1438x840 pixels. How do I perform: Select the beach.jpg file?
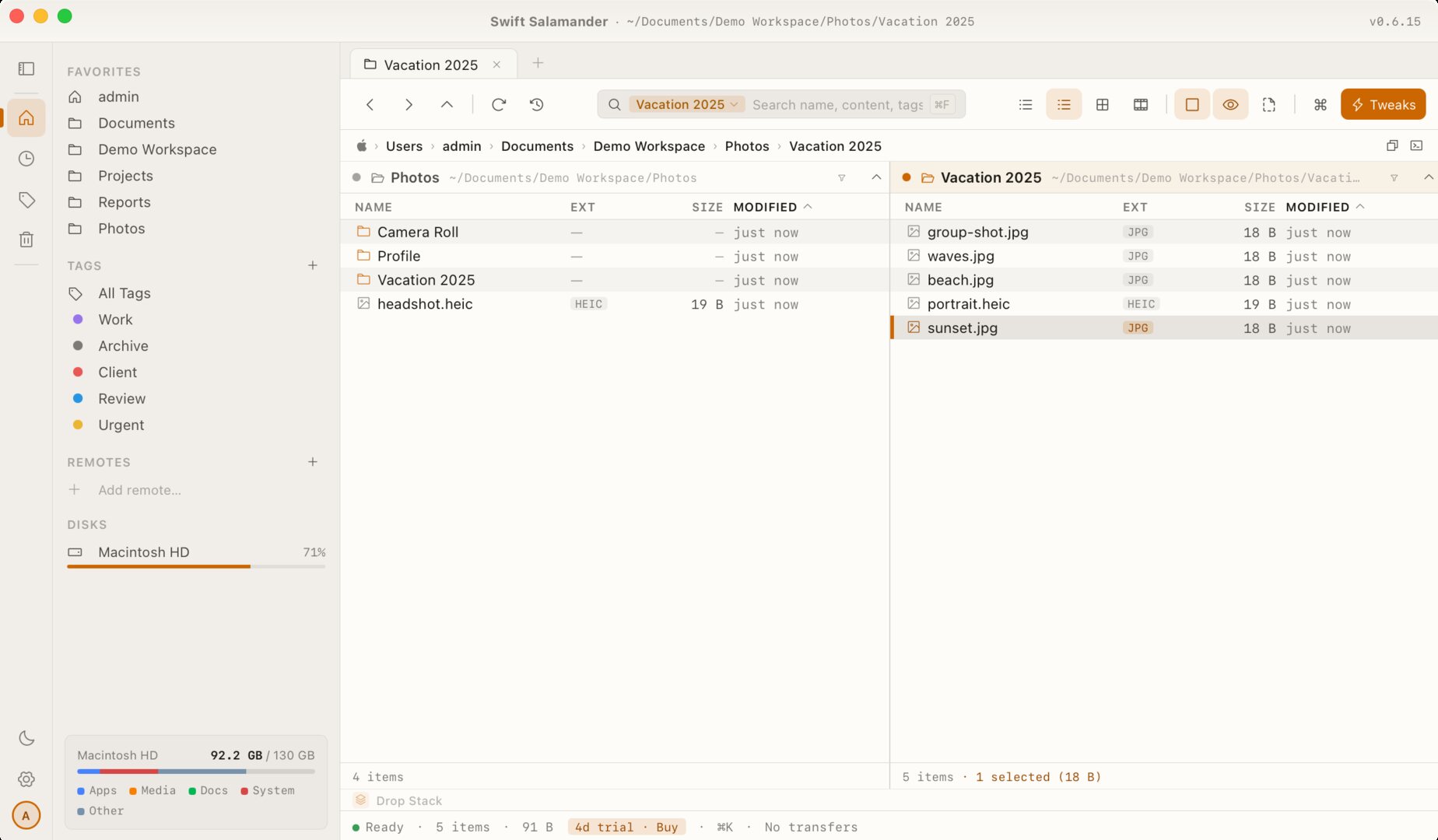[960, 280]
